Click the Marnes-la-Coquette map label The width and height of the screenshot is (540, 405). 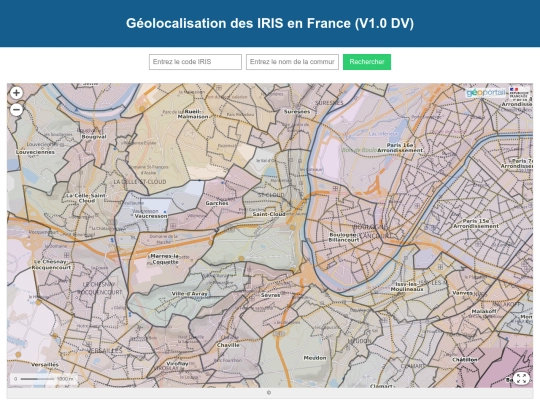coord(165,259)
